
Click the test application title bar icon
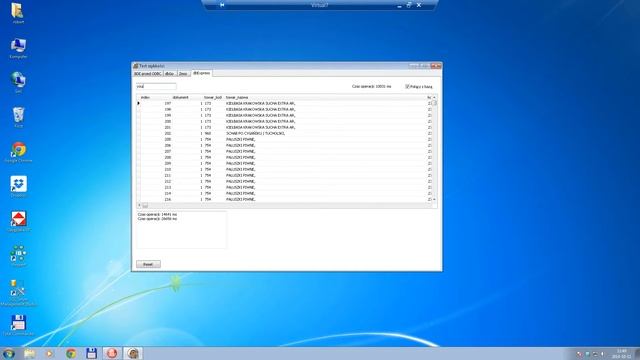click(x=136, y=66)
